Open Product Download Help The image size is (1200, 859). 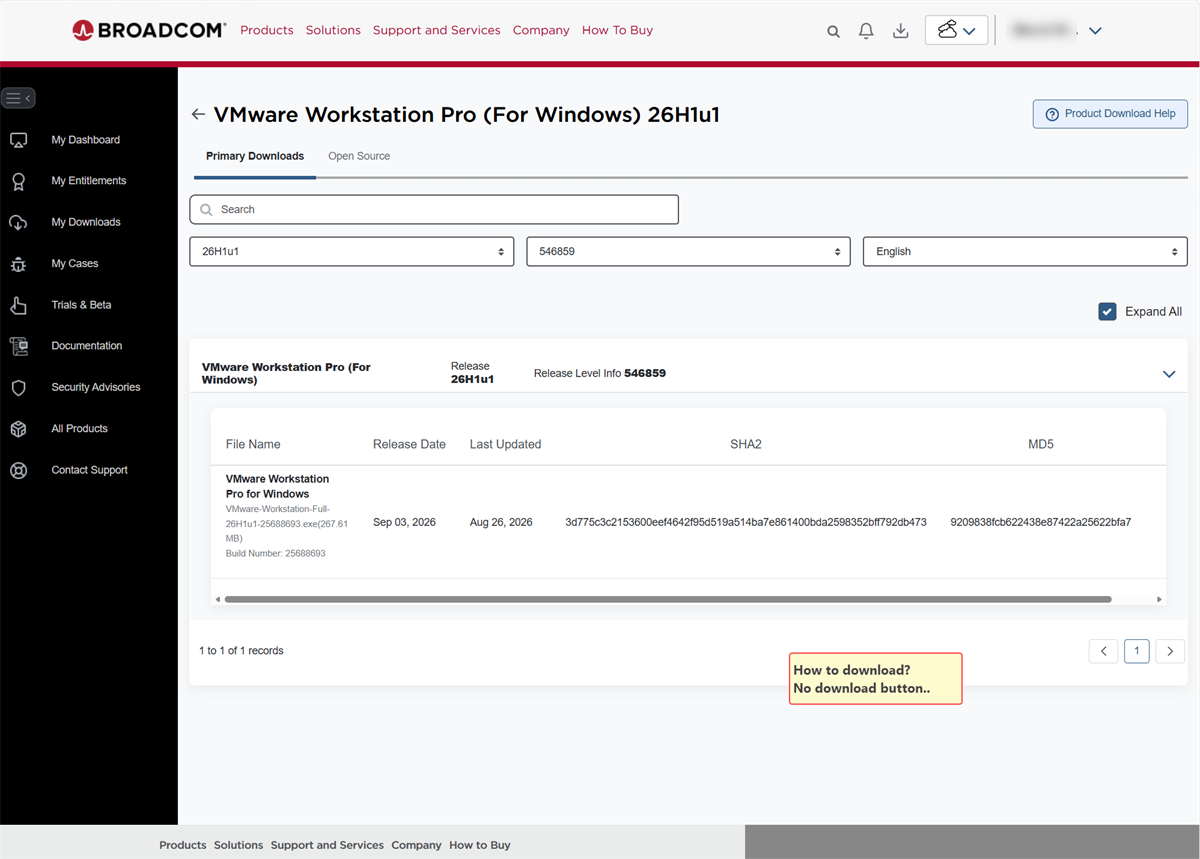click(x=1110, y=114)
